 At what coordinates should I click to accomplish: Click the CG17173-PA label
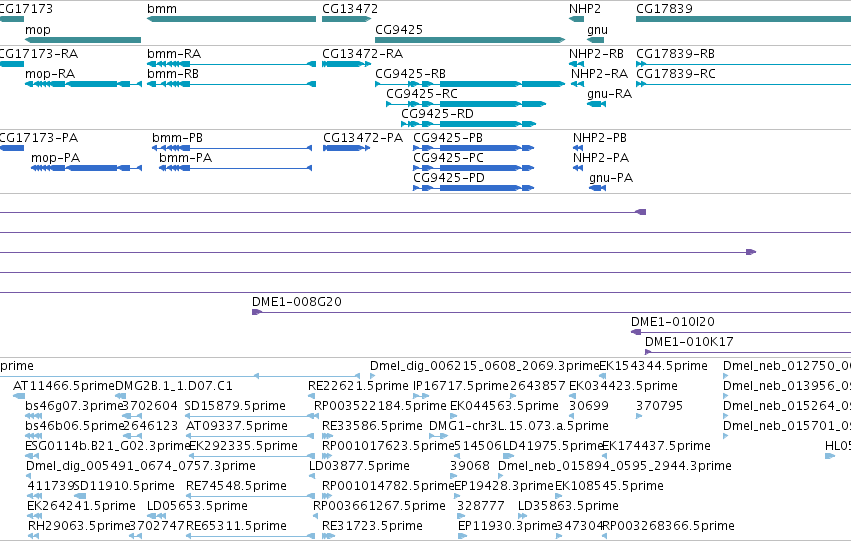pos(39,138)
